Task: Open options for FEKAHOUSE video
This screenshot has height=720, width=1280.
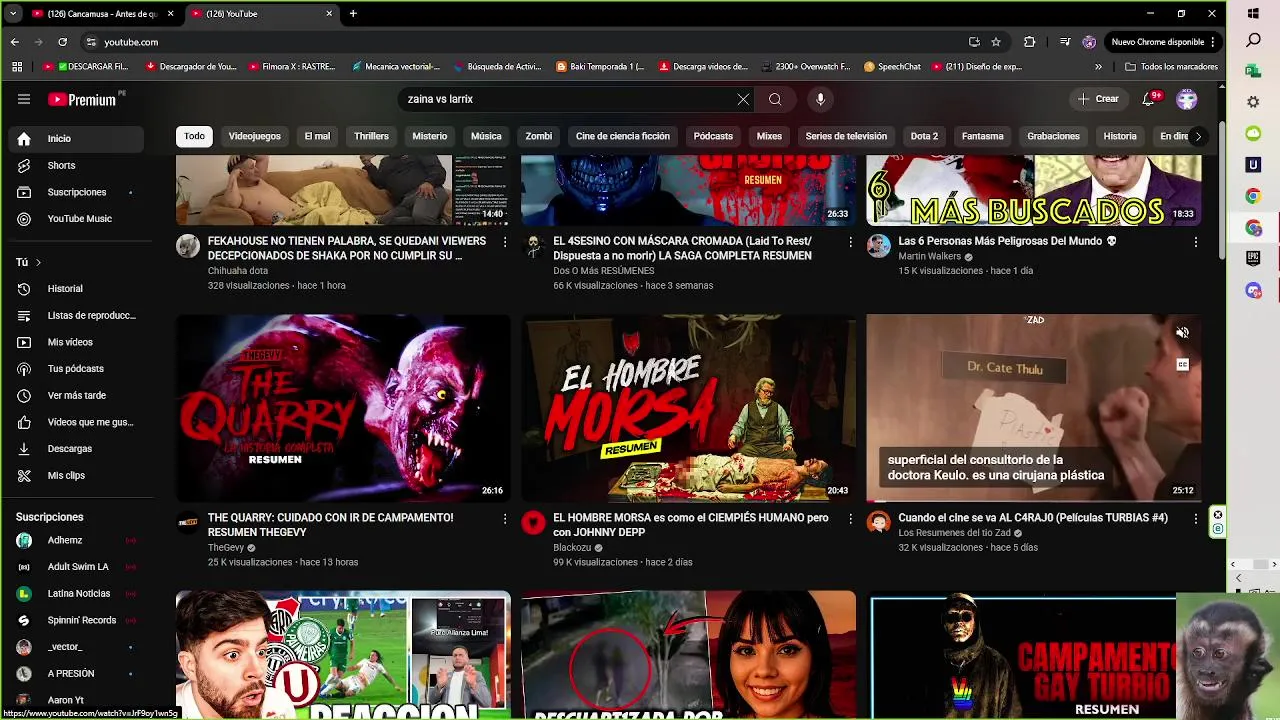Action: point(505,243)
